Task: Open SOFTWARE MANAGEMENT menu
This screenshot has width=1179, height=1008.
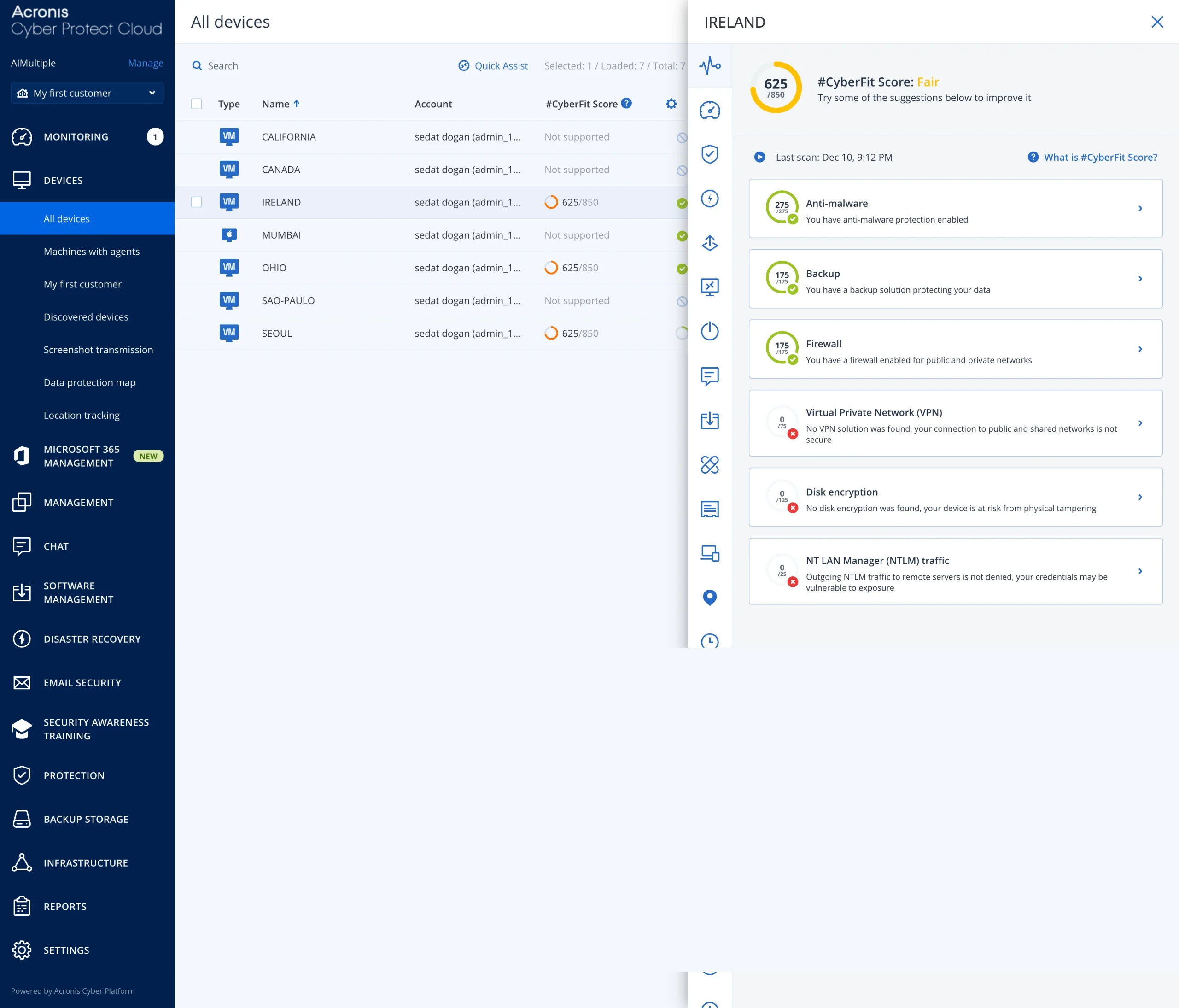Action: pos(87,592)
